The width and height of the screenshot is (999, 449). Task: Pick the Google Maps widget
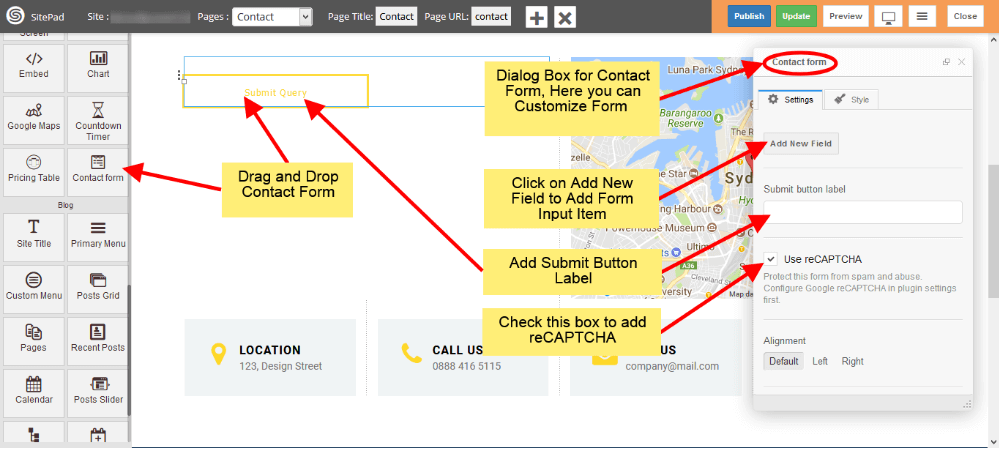click(34, 120)
